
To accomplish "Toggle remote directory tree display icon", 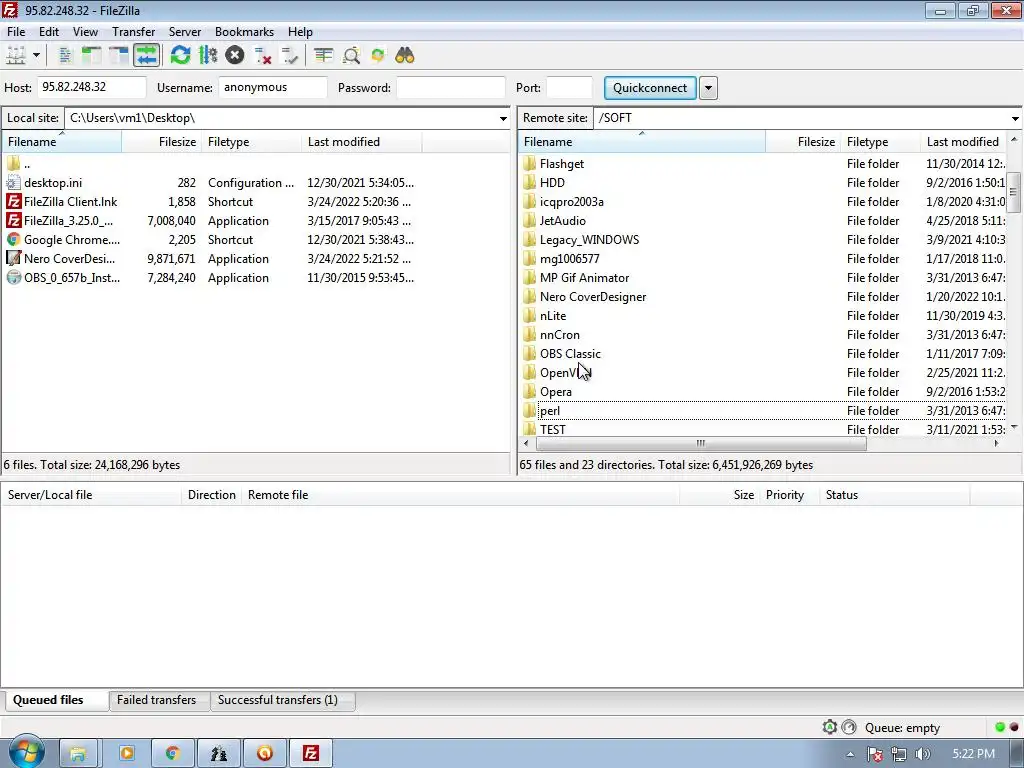I will (x=118, y=56).
